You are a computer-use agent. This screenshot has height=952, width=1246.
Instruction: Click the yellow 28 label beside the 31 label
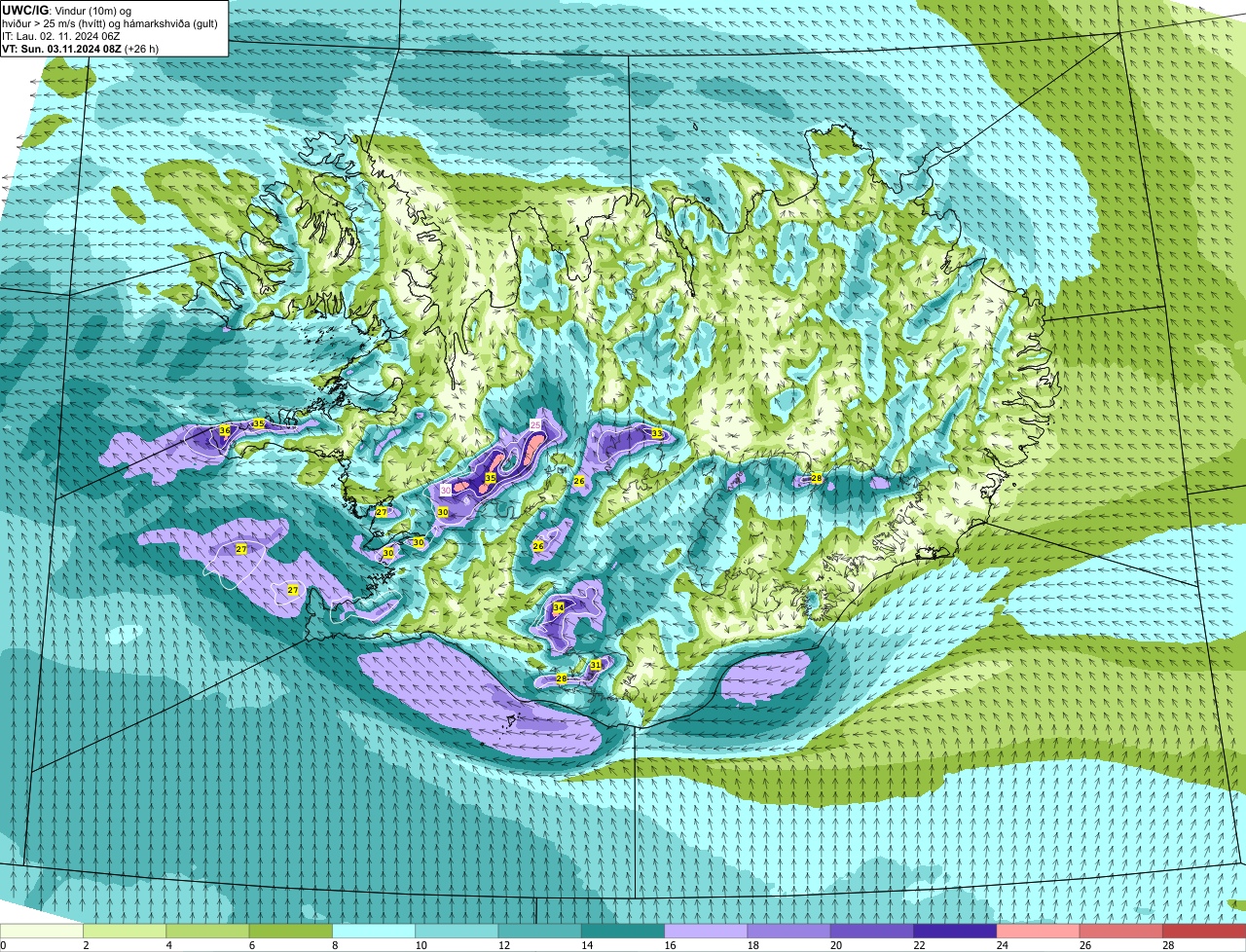(x=562, y=678)
